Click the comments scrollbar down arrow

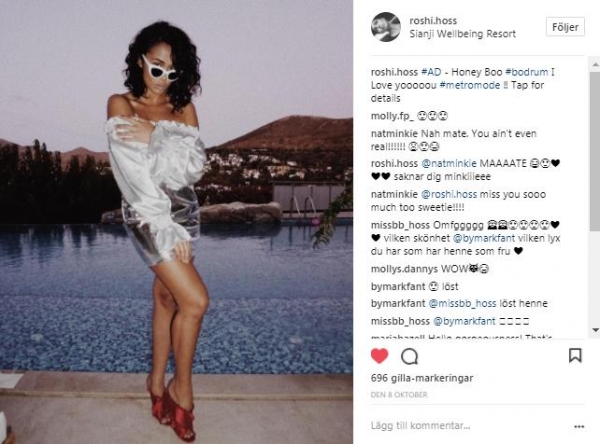tap(595, 330)
